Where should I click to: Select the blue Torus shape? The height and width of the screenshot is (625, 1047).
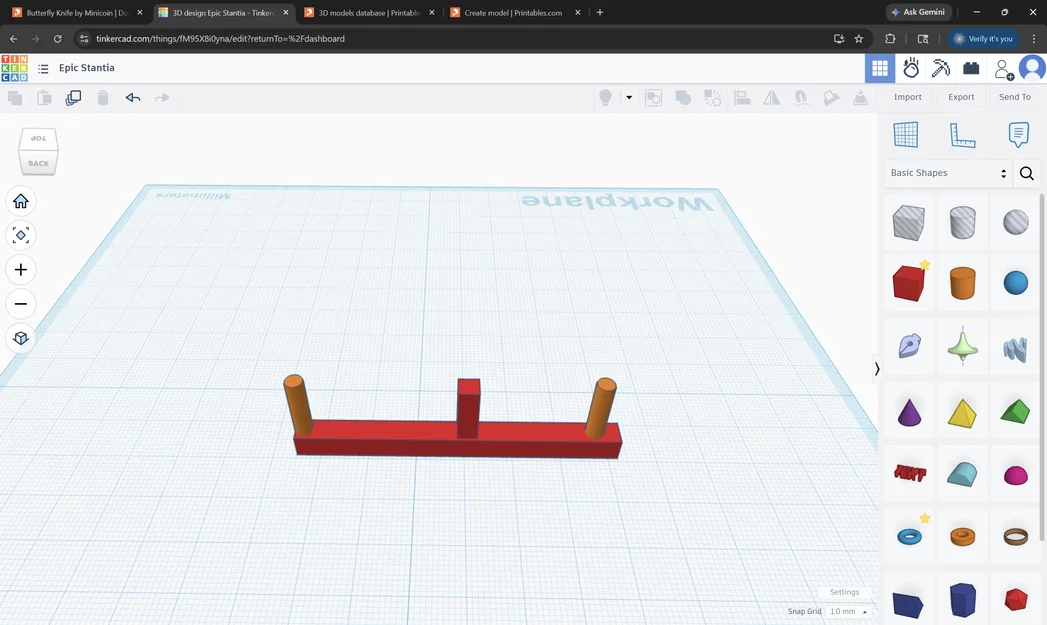[x=909, y=536]
